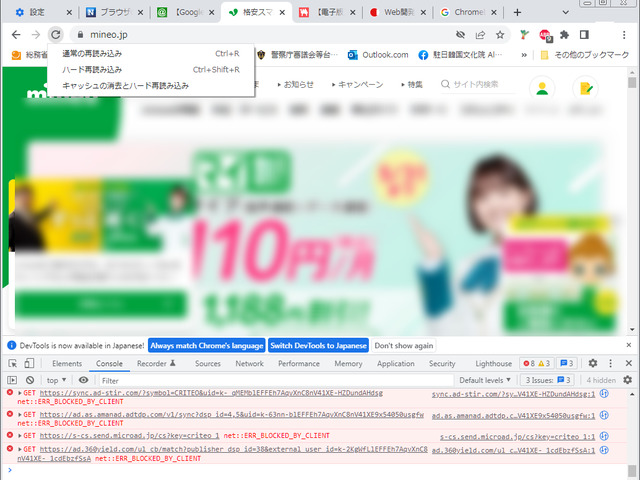The width and height of the screenshot is (640, 480).
Task: Click the Outlook.com bookmark
Action: (378, 55)
